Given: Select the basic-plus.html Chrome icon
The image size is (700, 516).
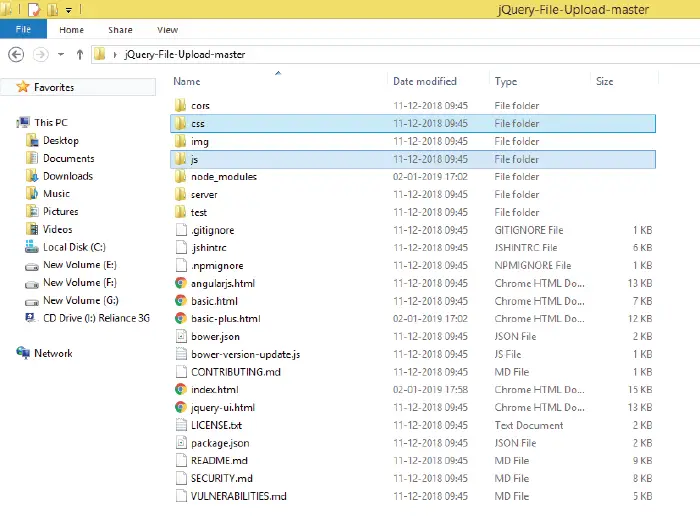Looking at the screenshot, I should pyautogui.click(x=181, y=318).
